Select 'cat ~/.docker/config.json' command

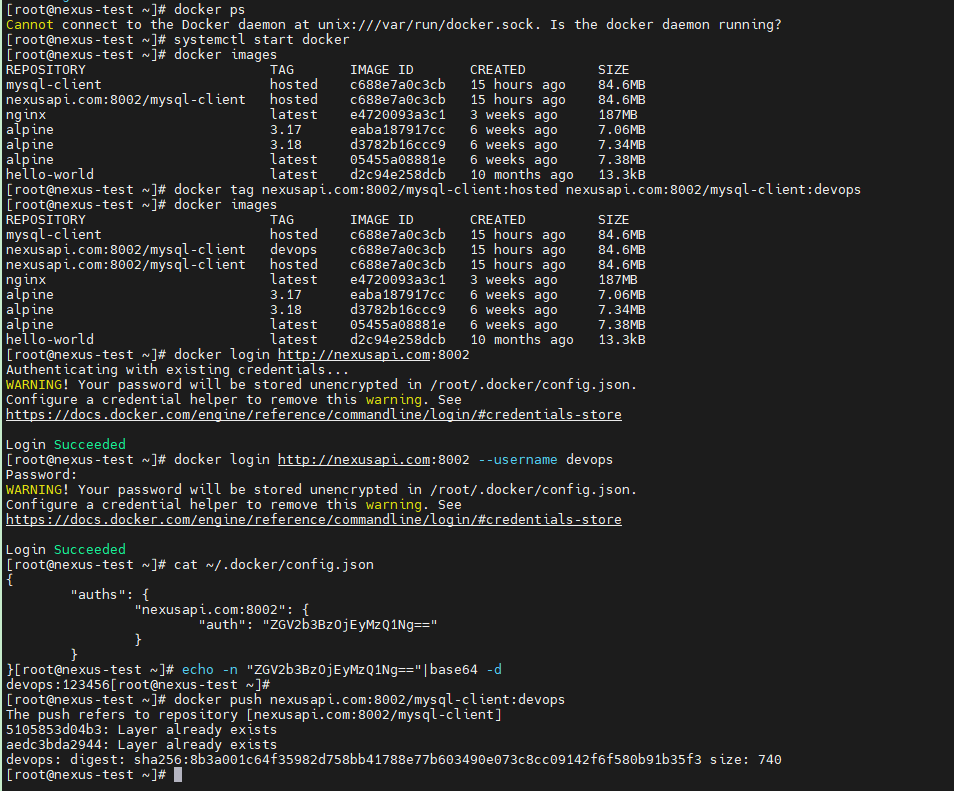(274, 565)
